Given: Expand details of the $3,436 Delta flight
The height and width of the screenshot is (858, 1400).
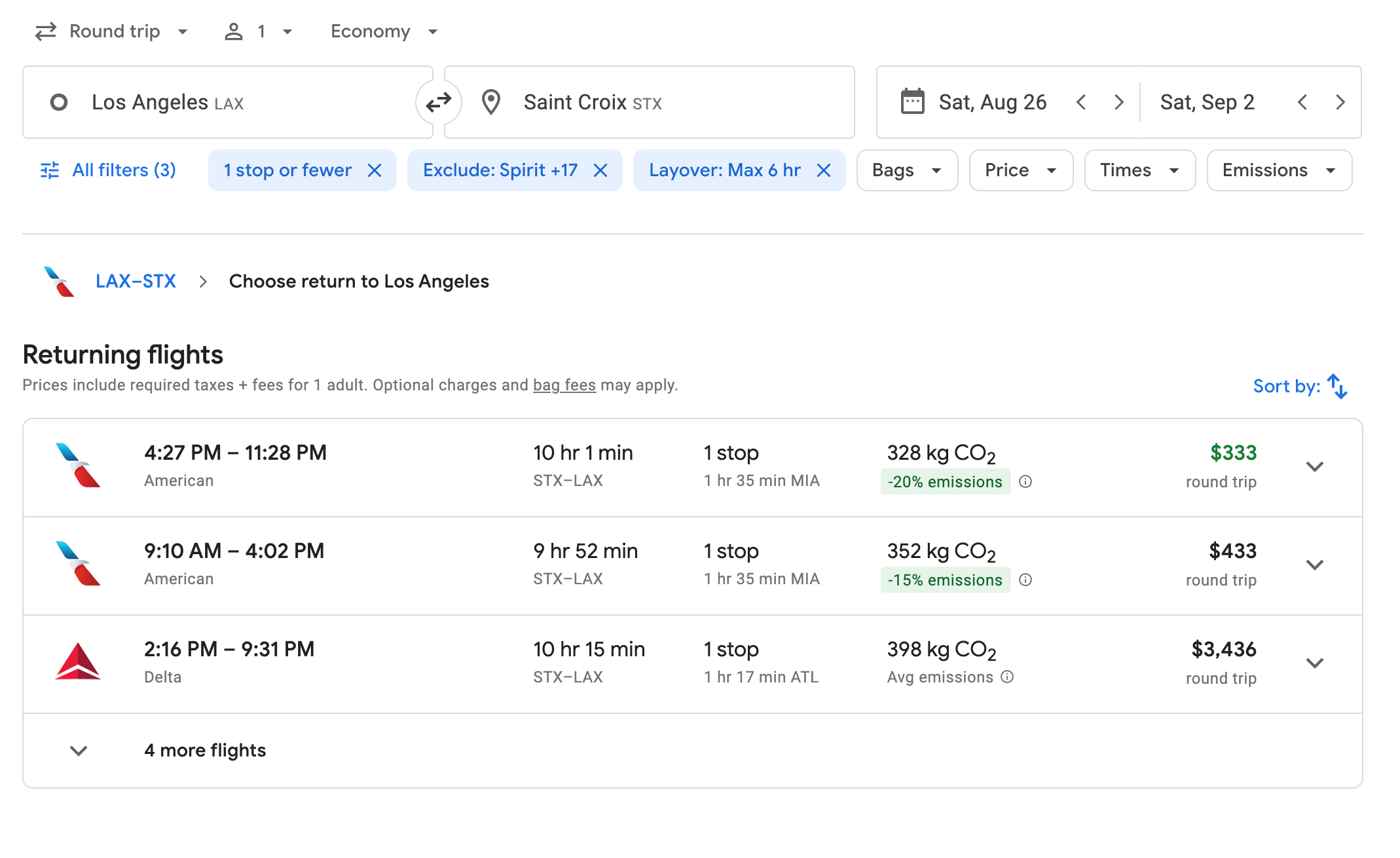Looking at the screenshot, I should tap(1314, 663).
